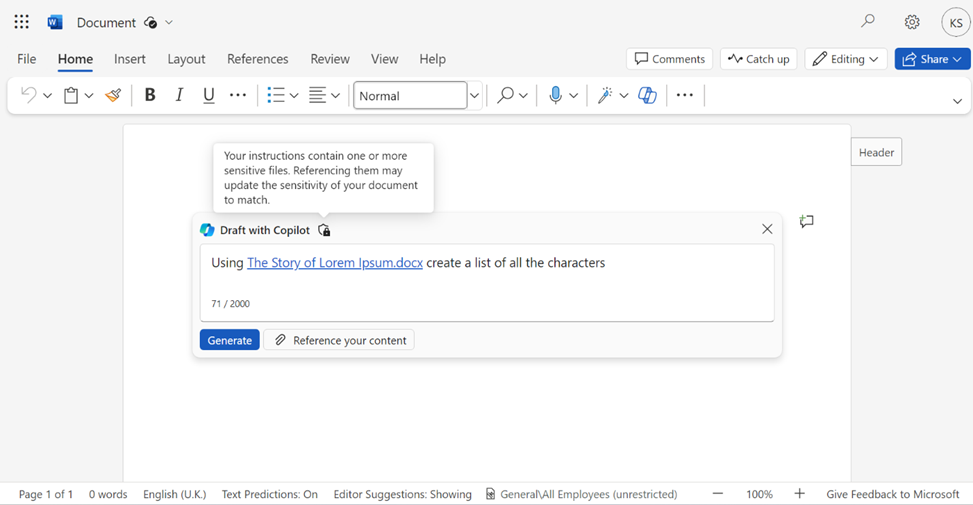Click the Paste clipboard icon
This screenshot has height=505, width=973.
click(x=71, y=96)
